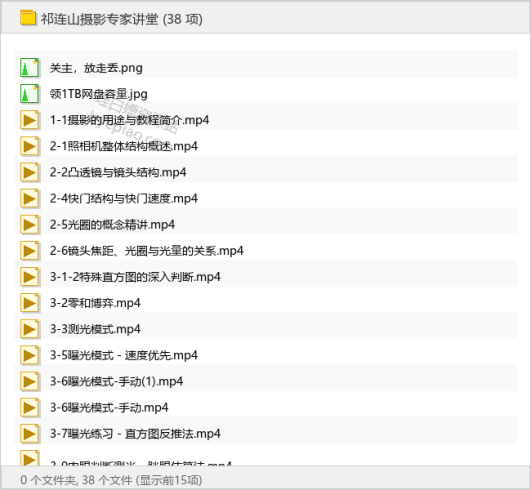Click the video icon for 2-6镜头焦距、光圈与光量的关系.mp4
The image size is (531, 490).
(29, 251)
